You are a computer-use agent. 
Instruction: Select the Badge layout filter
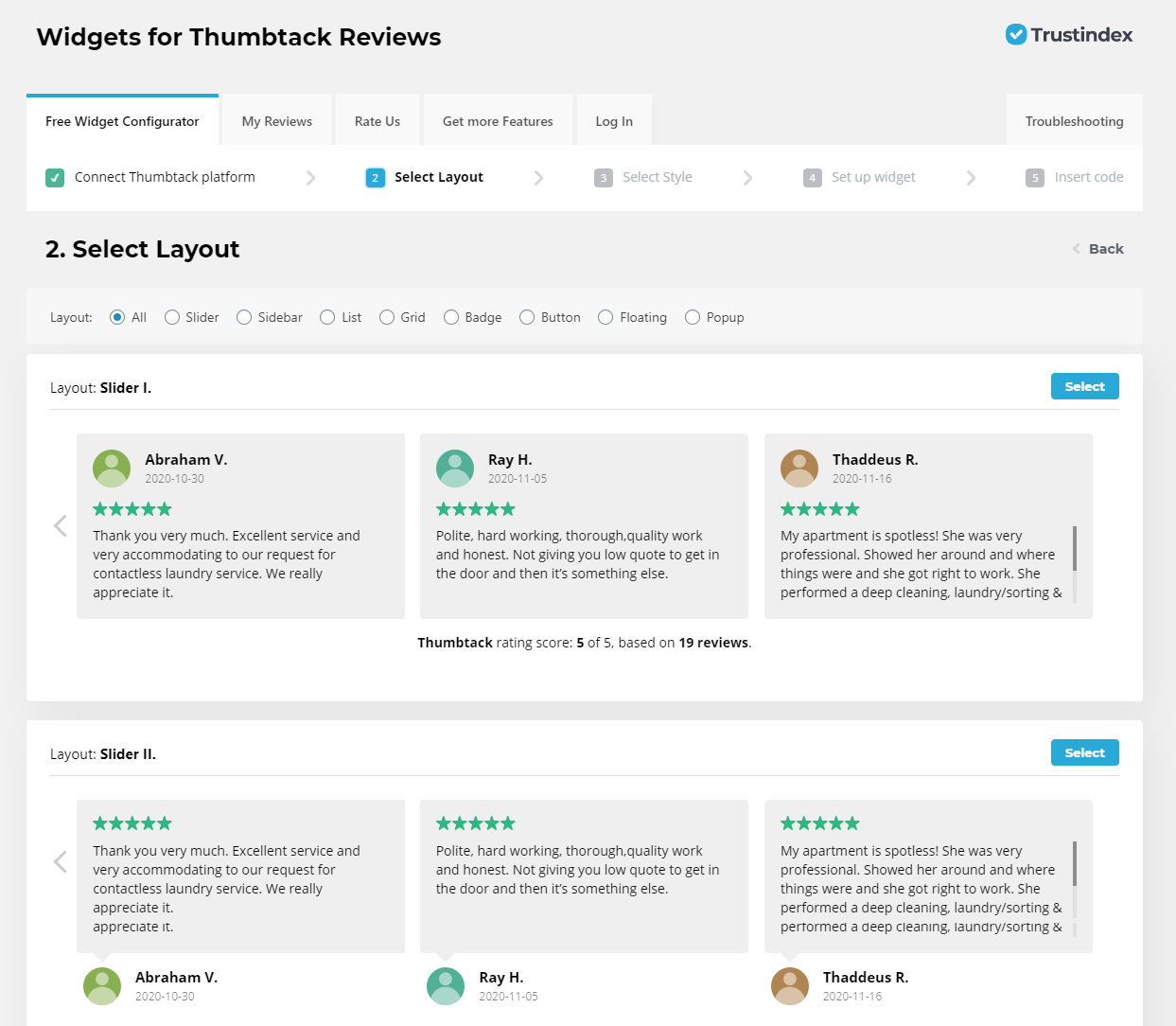(451, 317)
